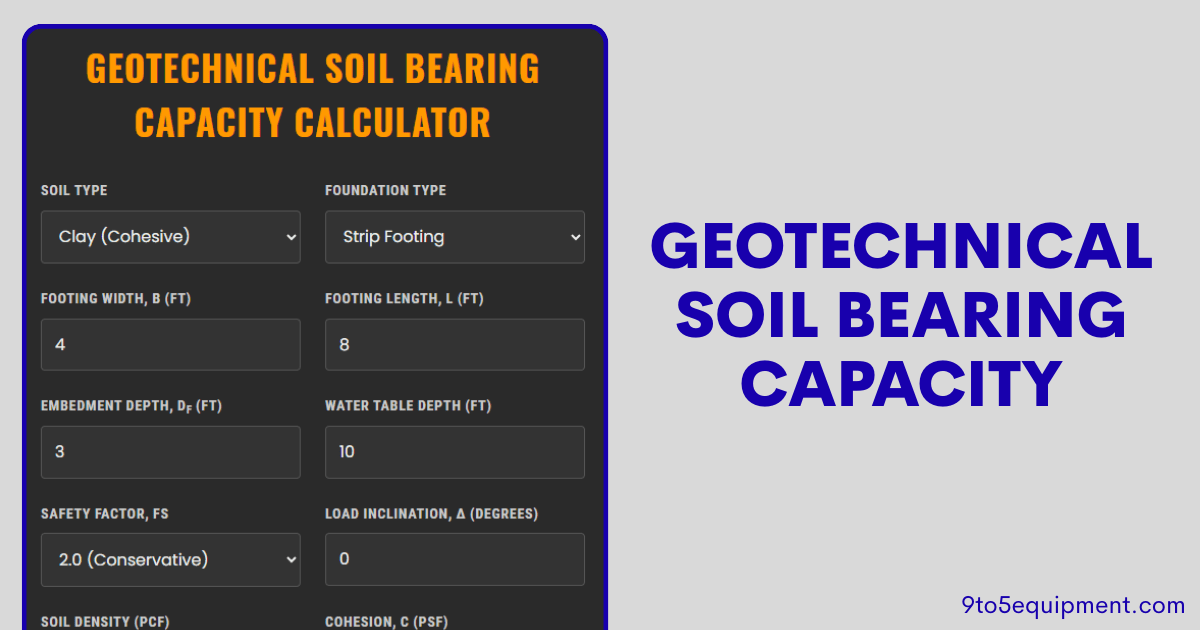
Task: Click the Safety Factor dropdown arrow
Action: coord(289,559)
